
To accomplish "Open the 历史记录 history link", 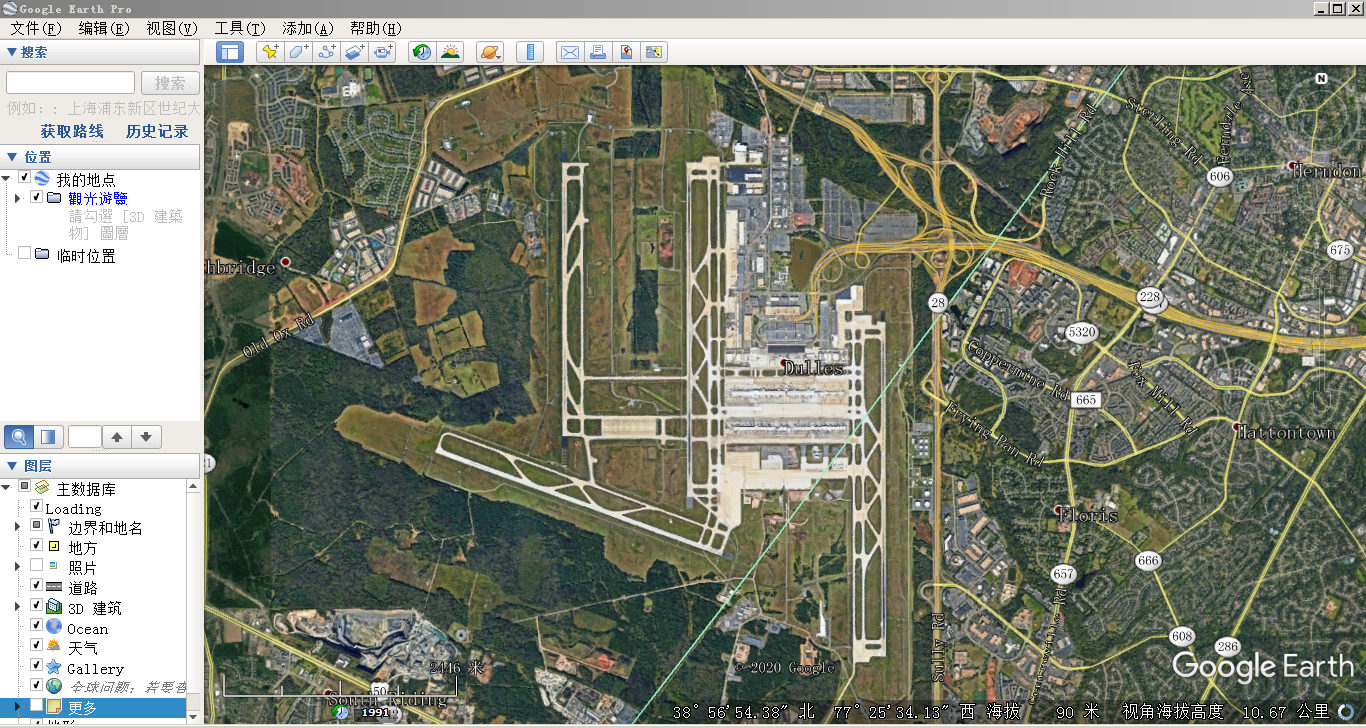I will pyautogui.click(x=157, y=131).
